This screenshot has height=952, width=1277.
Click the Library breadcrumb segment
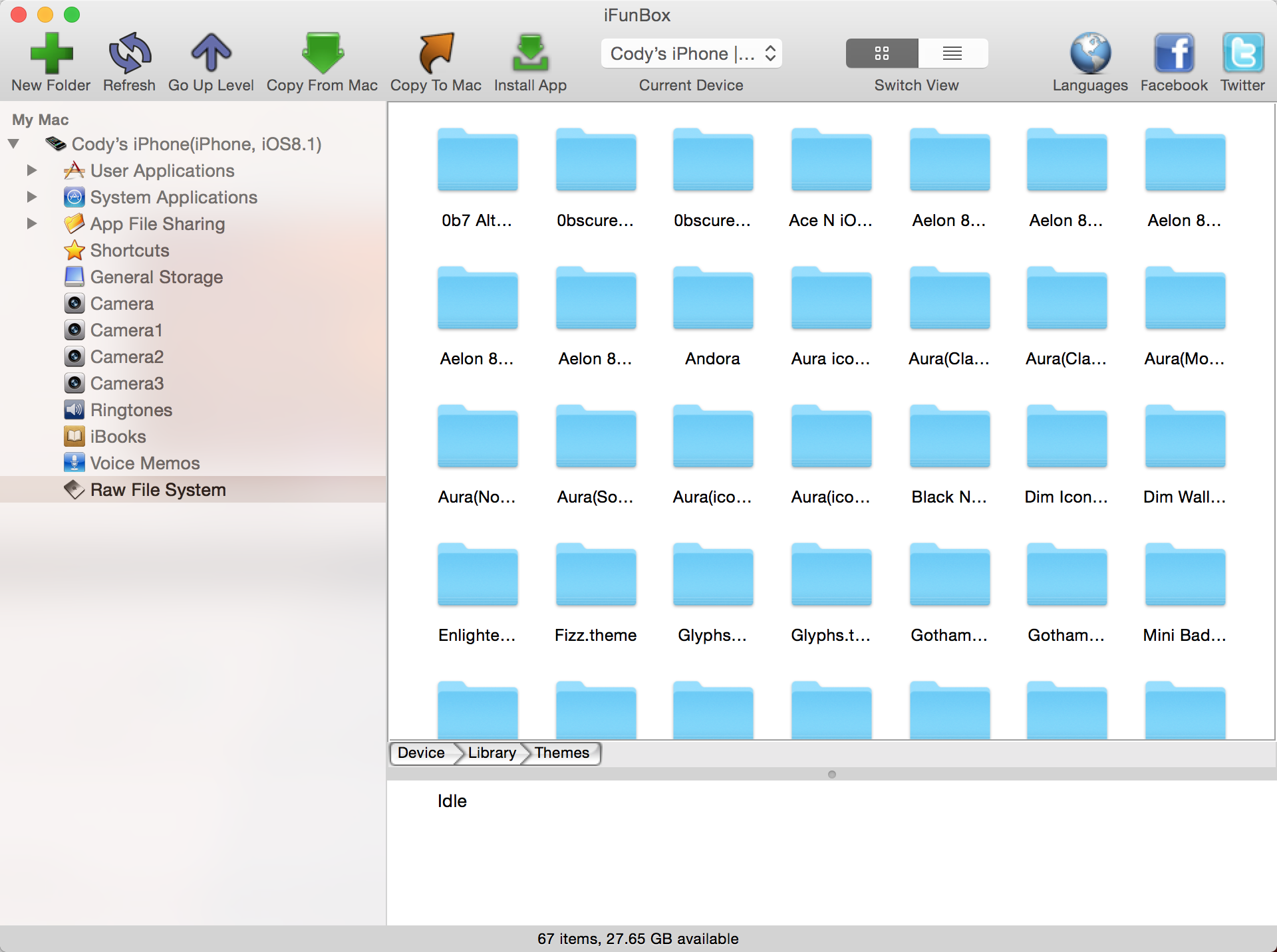(x=492, y=753)
